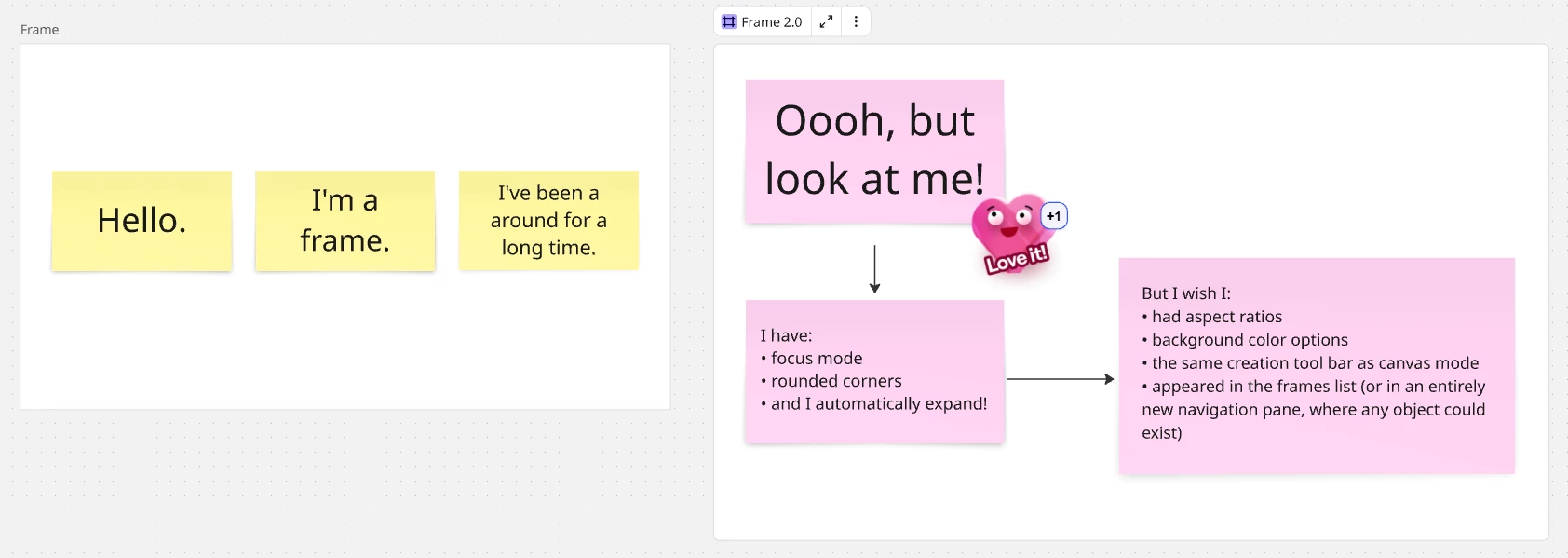Viewport: 1568px width, 558px height.
Task: Select the "I'm a frame." sticky note
Action: click(345, 221)
